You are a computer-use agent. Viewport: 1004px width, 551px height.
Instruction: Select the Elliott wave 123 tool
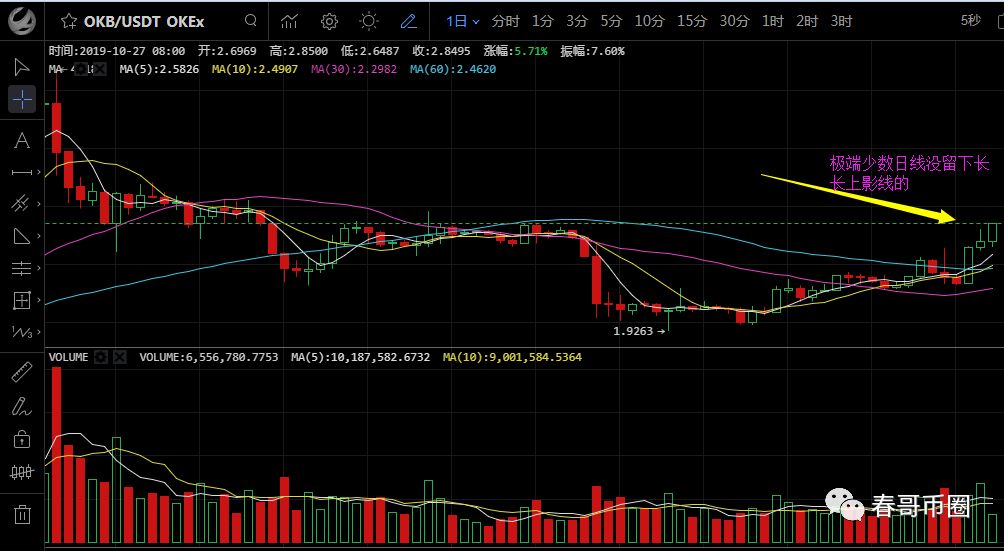(x=22, y=331)
